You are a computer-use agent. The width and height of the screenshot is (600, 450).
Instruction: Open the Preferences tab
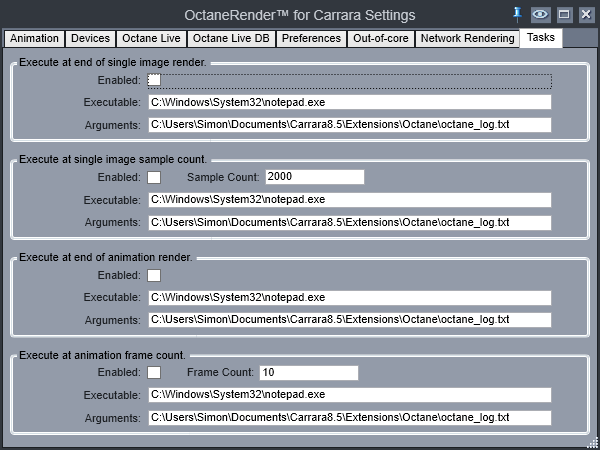point(311,39)
